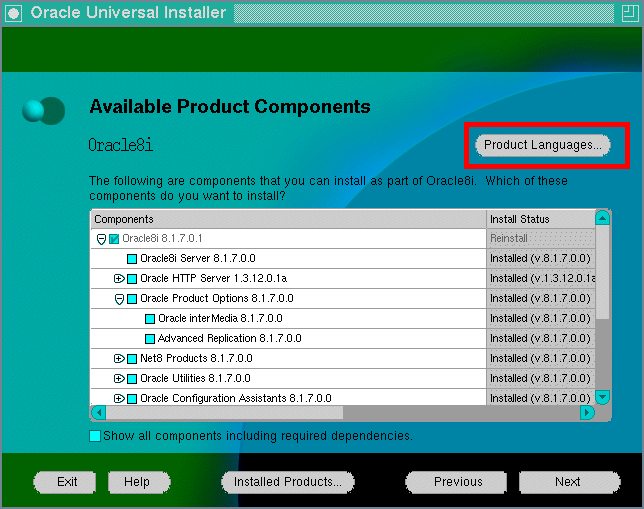Click install status of Oracle Utilities row
Image resolution: width=644 pixels, height=509 pixels.
click(541, 378)
